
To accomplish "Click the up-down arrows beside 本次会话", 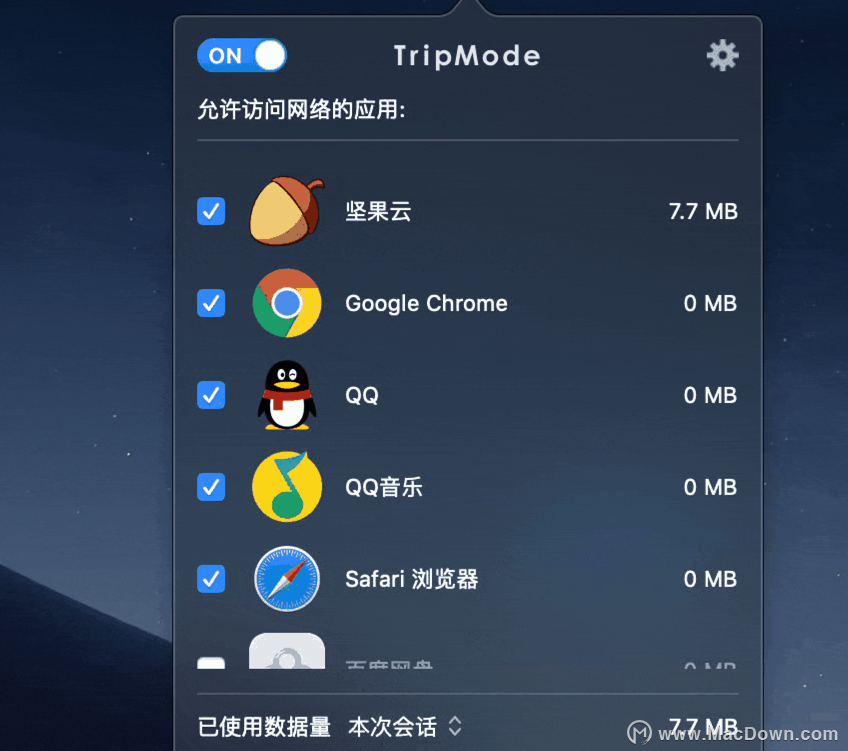I will 455,726.
